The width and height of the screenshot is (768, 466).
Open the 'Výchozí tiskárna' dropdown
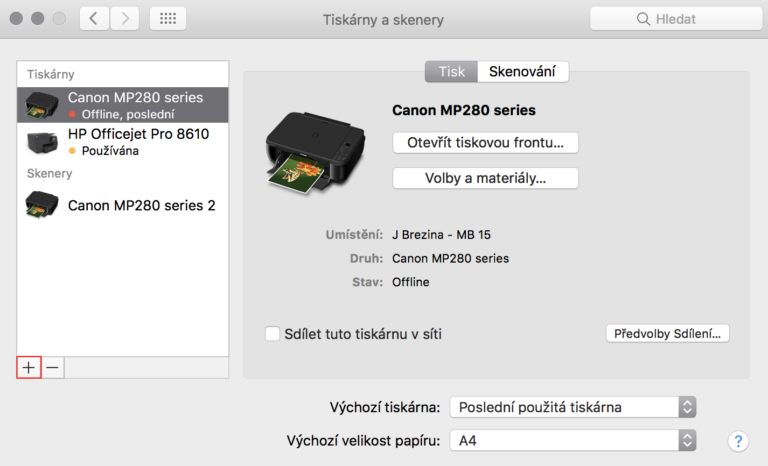point(572,407)
